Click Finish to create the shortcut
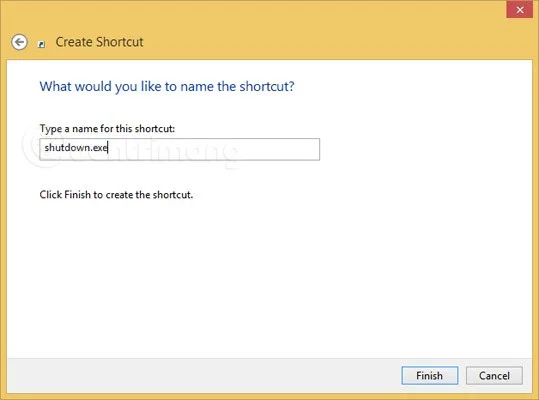The width and height of the screenshot is (539, 400). pos(430,376)
